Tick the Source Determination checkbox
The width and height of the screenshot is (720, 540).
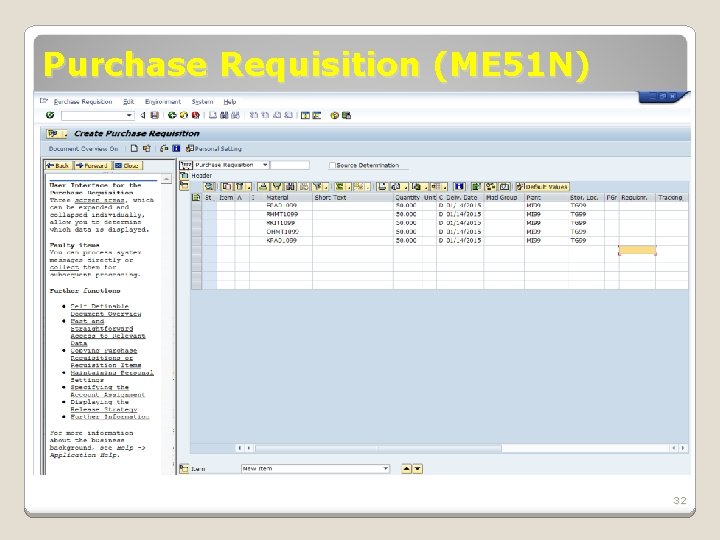pyautogui.click(x=332, y=165)
